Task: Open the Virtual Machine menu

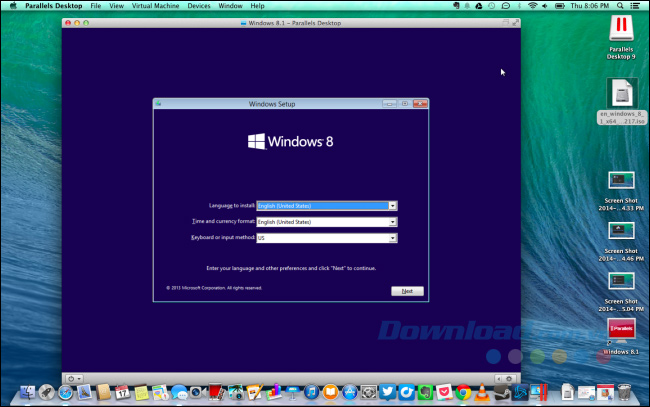Action: click(155, 6)
